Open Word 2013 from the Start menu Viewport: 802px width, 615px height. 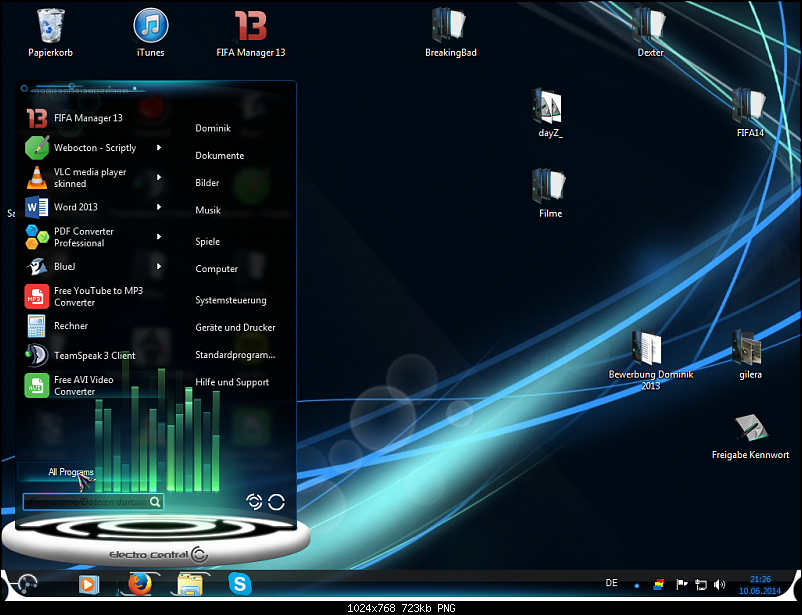[93, 207]
